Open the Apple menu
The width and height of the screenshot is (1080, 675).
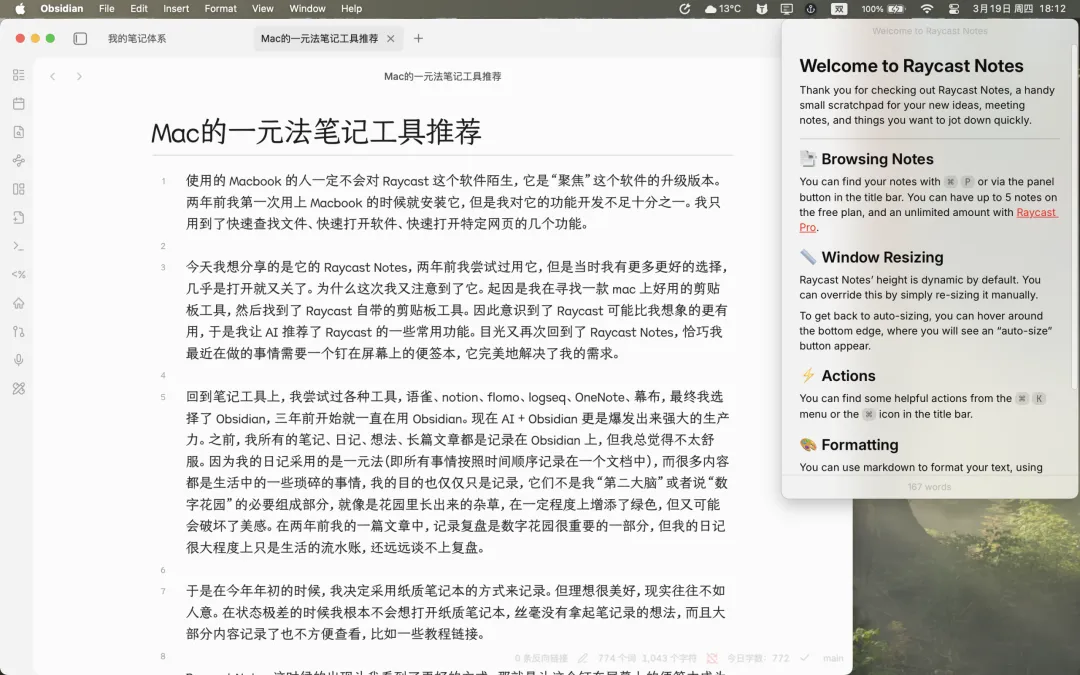pos(20,9)
